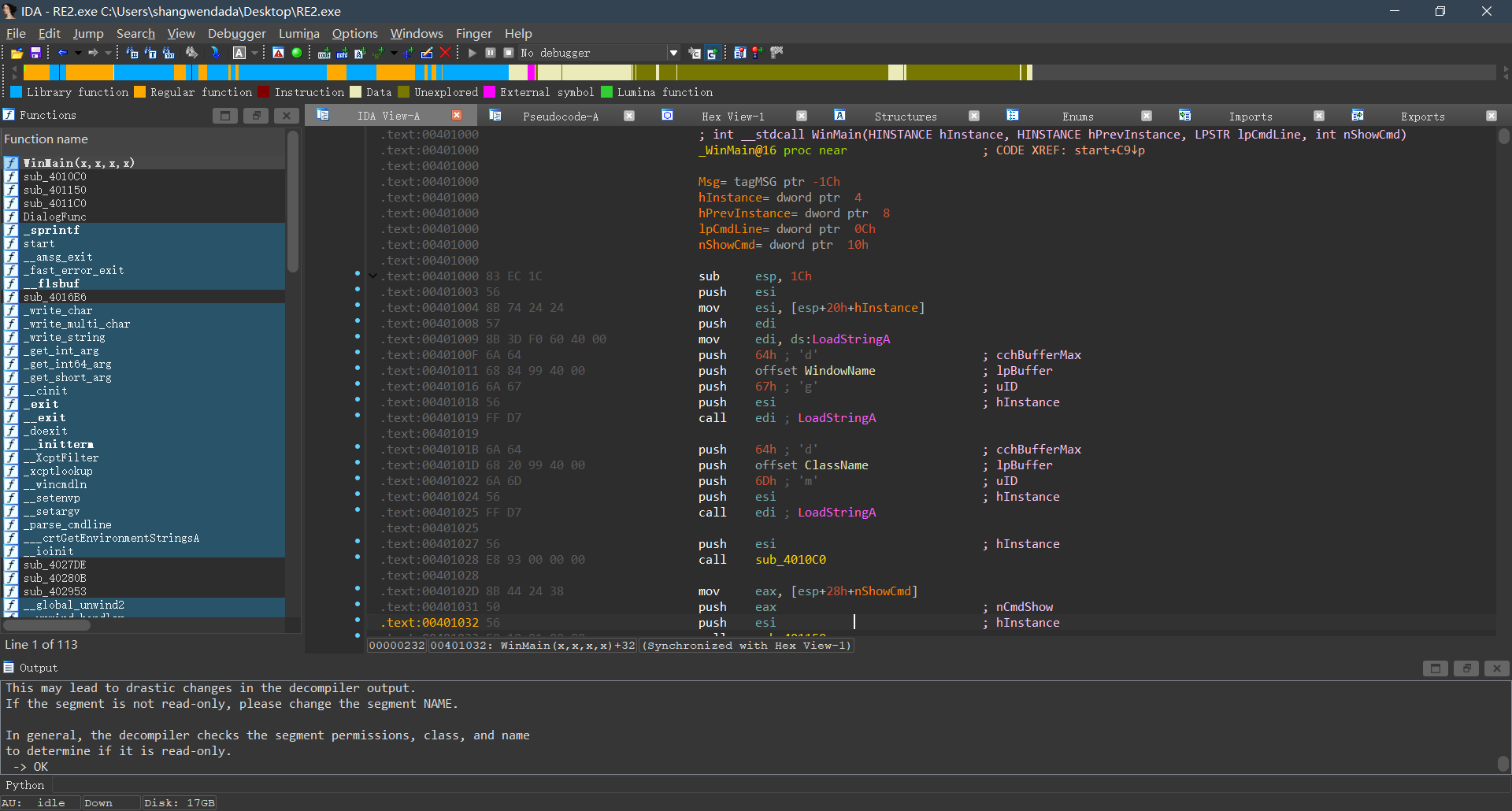Click the Library function blue legend swatch
This screenshot has height=811, width=1512.
16,92
